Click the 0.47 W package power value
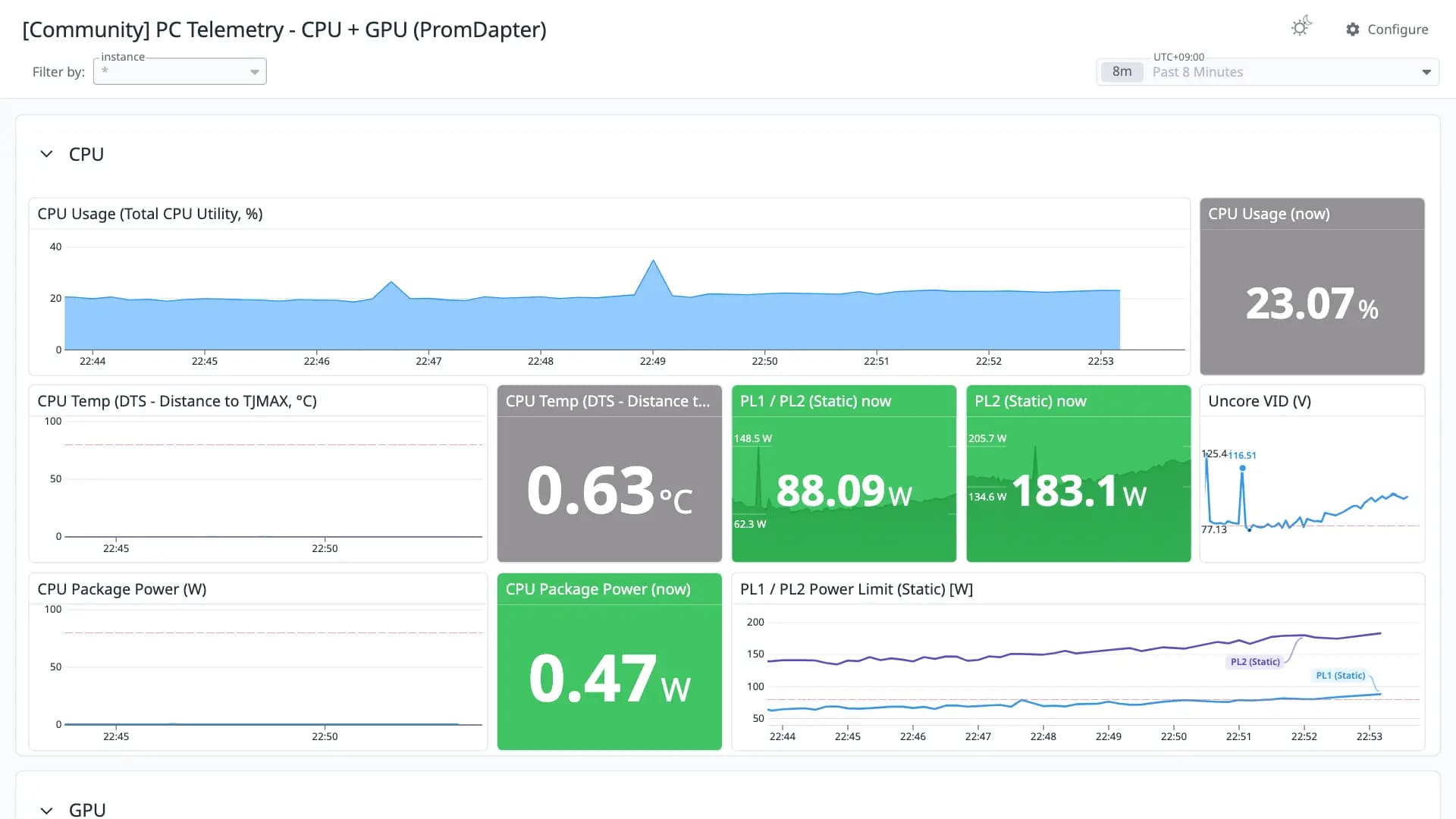The width and height of the screenshot is (1456, 819). click(x=610, y=679)
